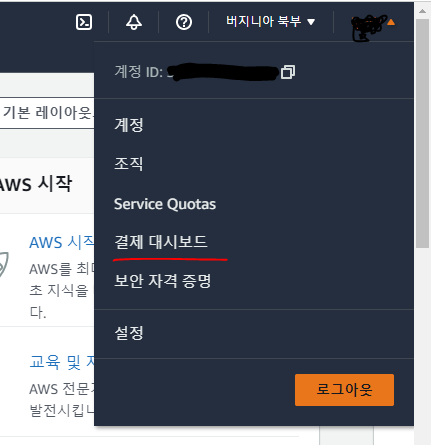This screenshot has height=445, width=431.
Task: Follow the 교육 및 link
Action: pos(62,362)
